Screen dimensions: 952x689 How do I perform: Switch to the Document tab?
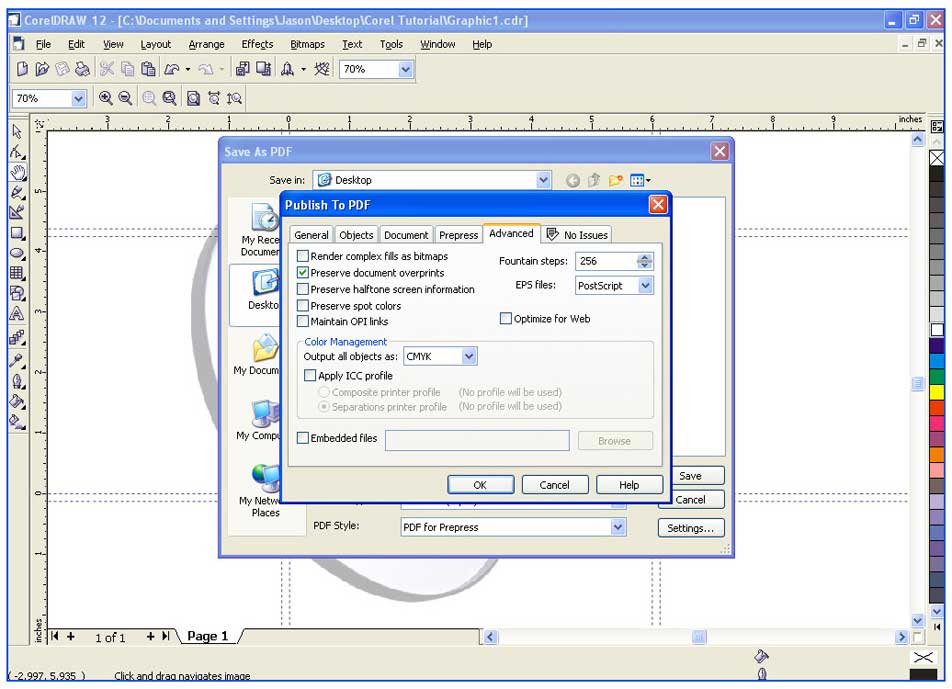click(x=406, y=235)
